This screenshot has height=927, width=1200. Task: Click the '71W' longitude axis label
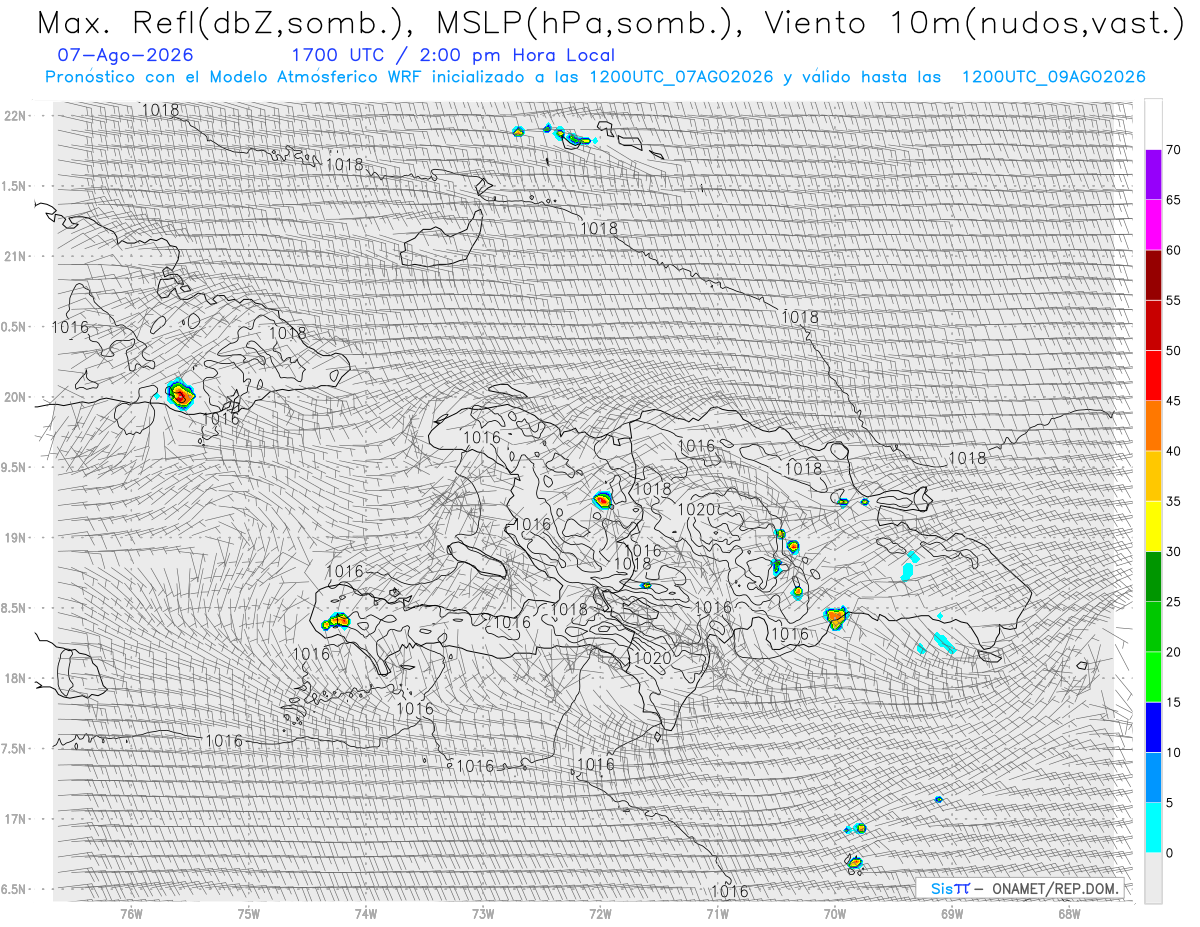pos(717,913)
